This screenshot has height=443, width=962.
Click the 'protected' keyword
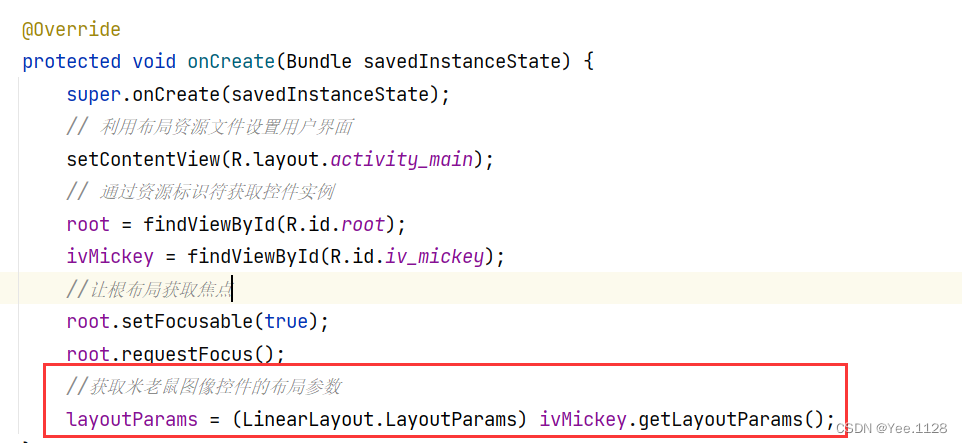pyautogui.click(x=71, y=62)
